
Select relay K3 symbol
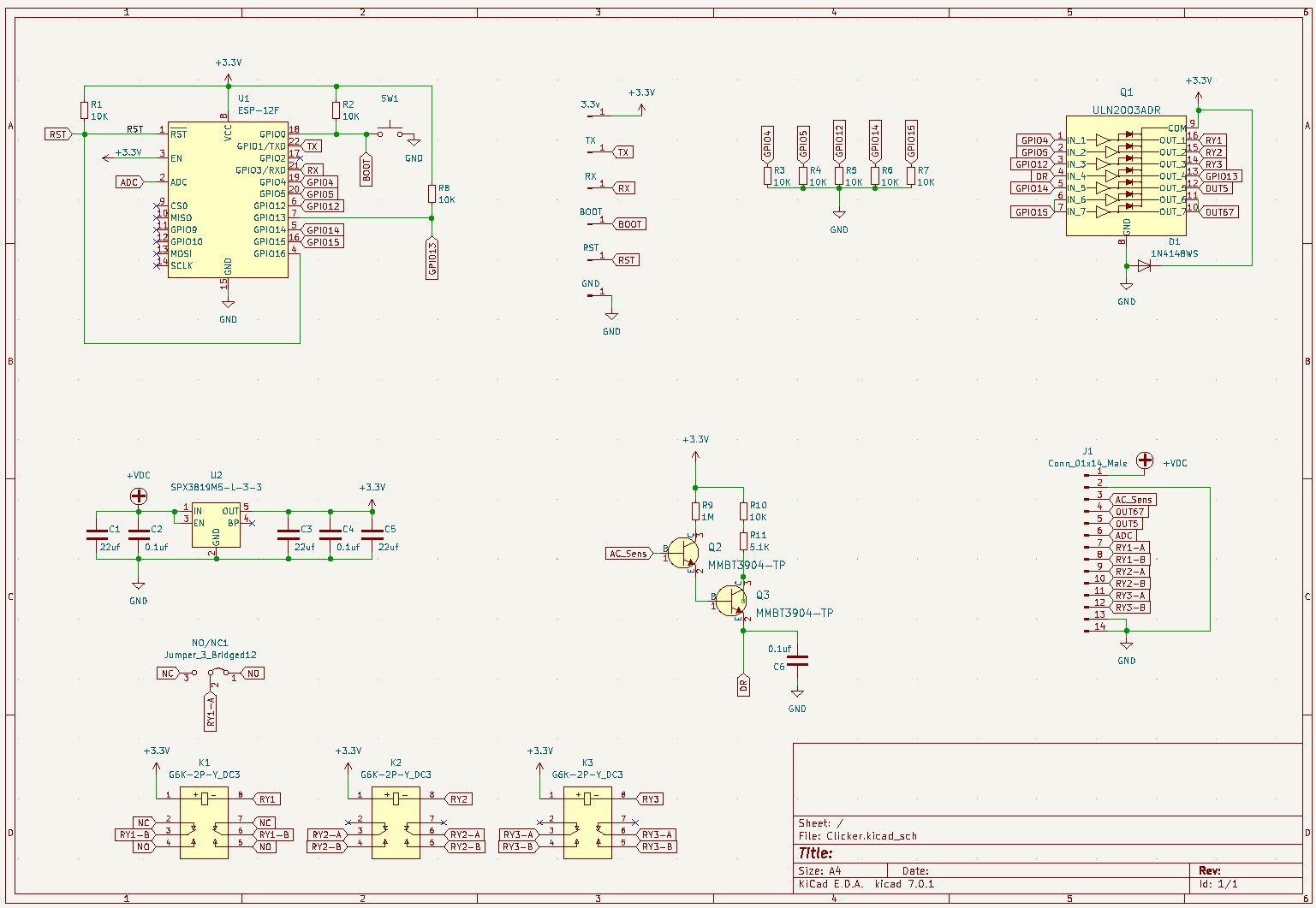point(587,822)
